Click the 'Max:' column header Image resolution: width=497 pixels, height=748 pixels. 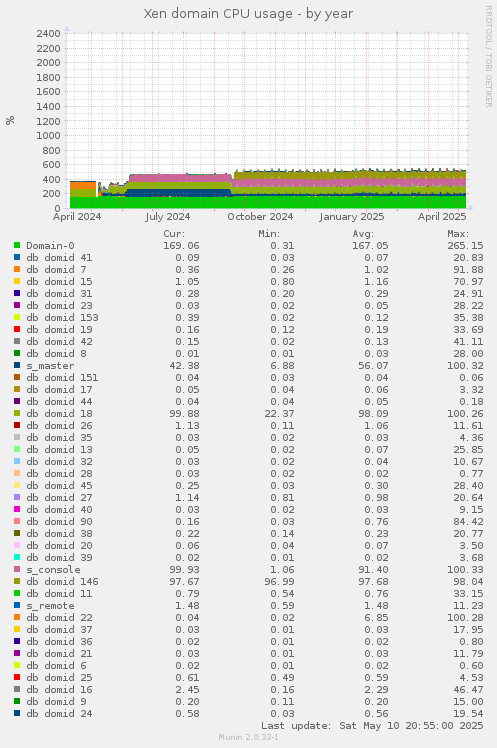pos(458,234)
